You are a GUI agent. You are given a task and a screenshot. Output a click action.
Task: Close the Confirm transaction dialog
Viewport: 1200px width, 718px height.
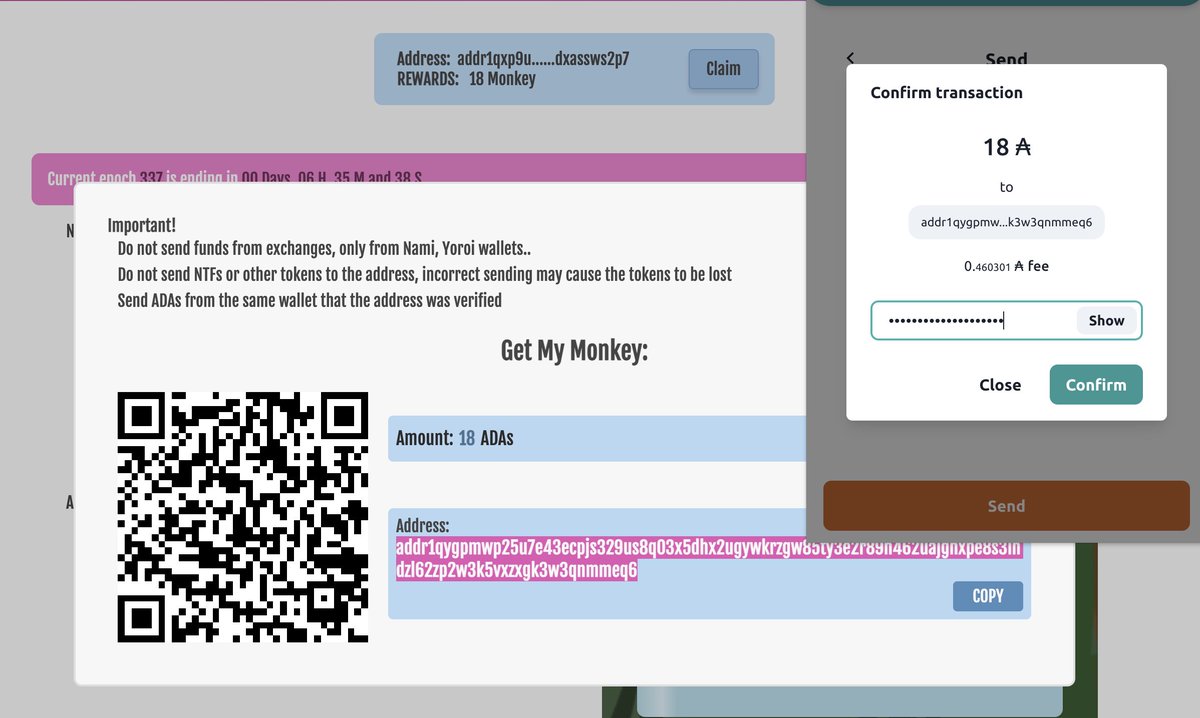pos(1000,385)
